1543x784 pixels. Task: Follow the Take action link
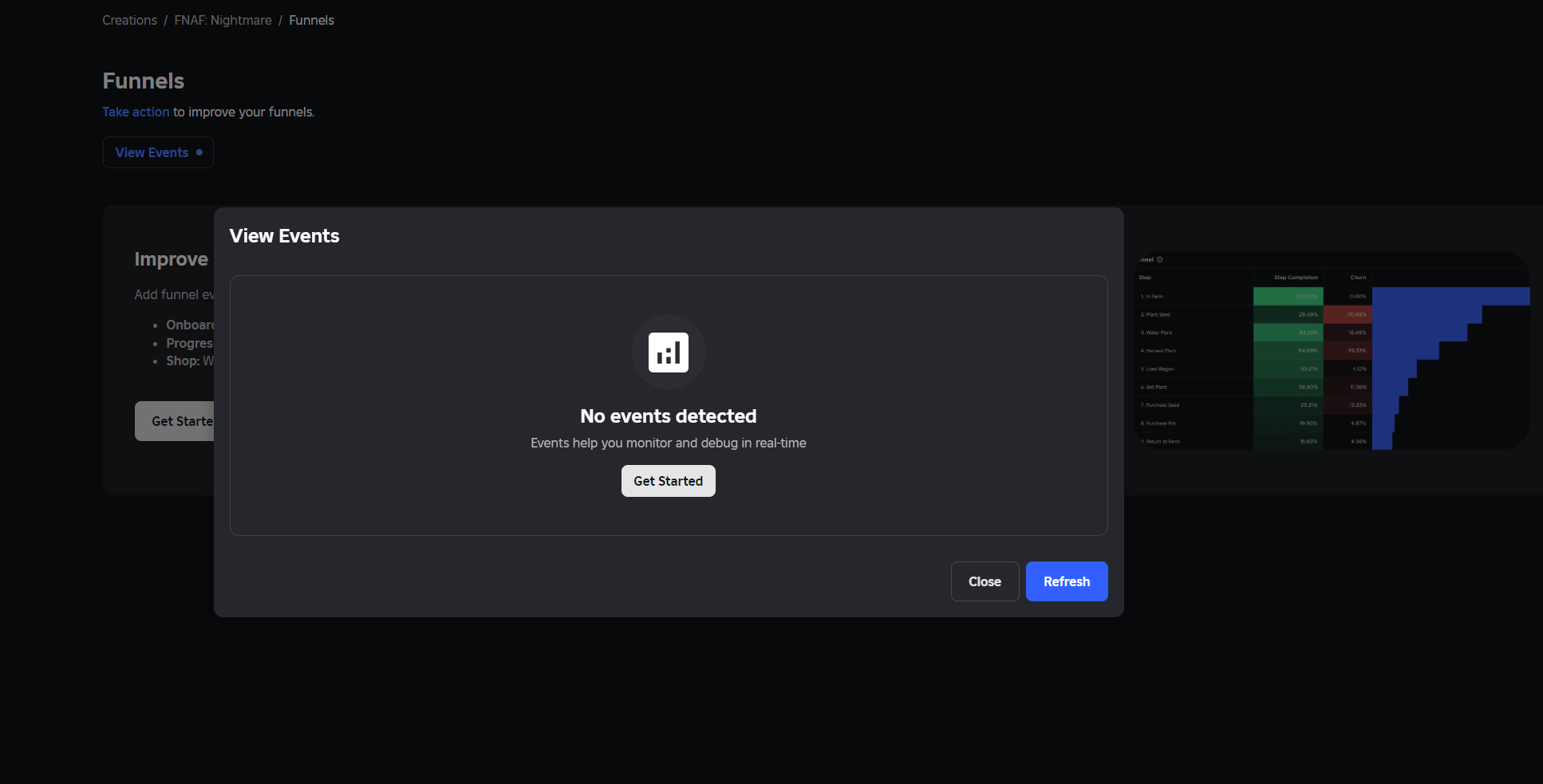pos(136,112)
